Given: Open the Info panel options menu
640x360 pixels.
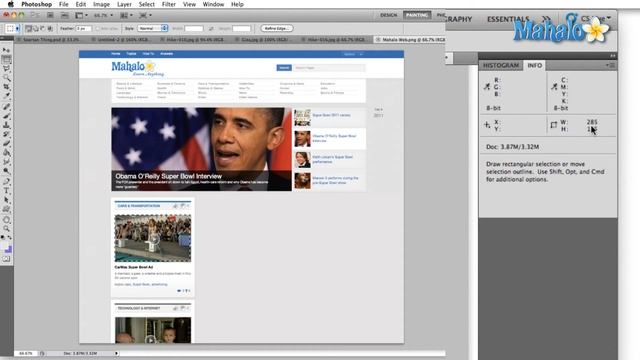Looking at the screenshot, I should click(x=610, y=65).
